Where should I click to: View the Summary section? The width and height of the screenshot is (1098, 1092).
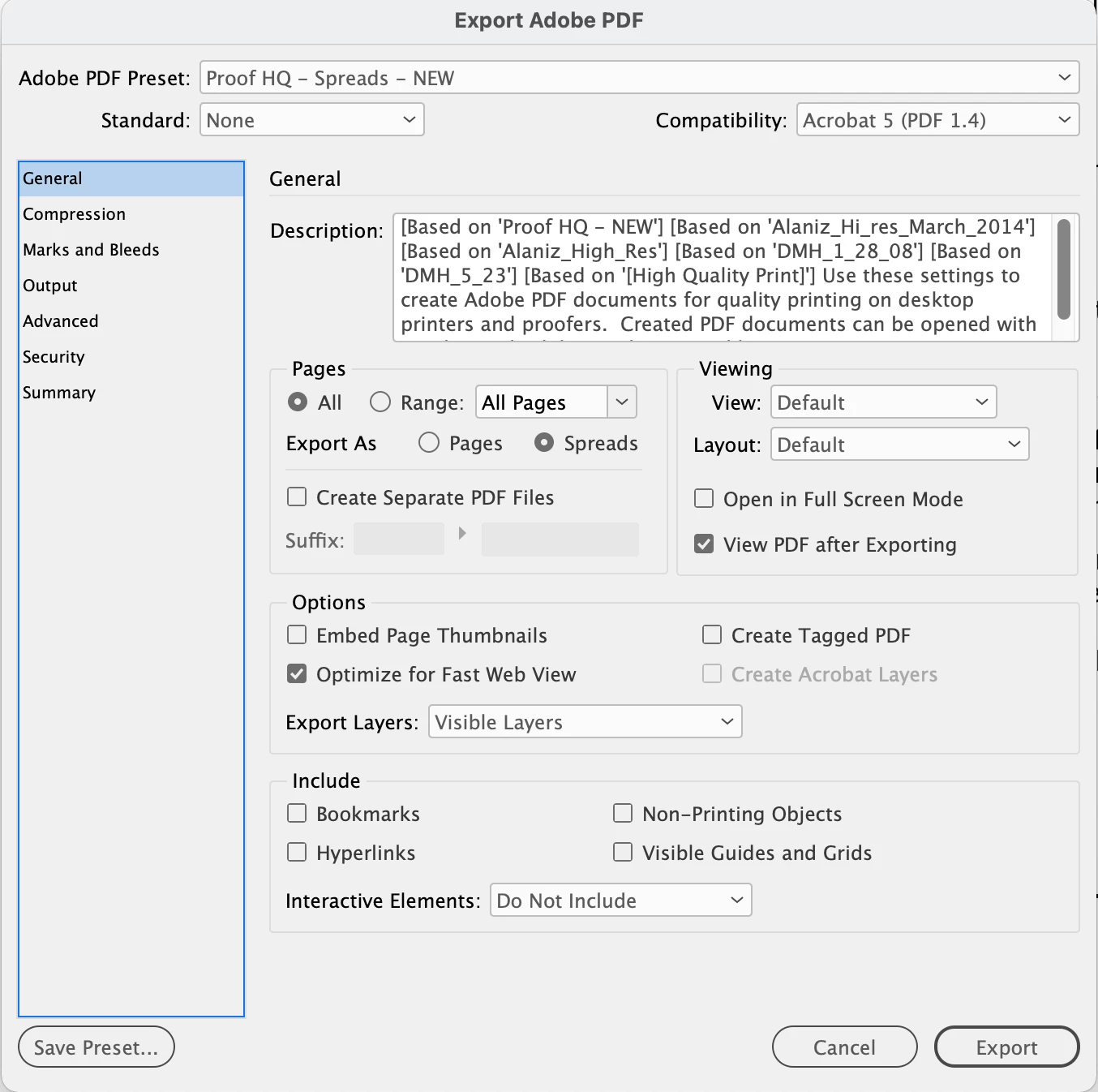(x=131, y=393)
